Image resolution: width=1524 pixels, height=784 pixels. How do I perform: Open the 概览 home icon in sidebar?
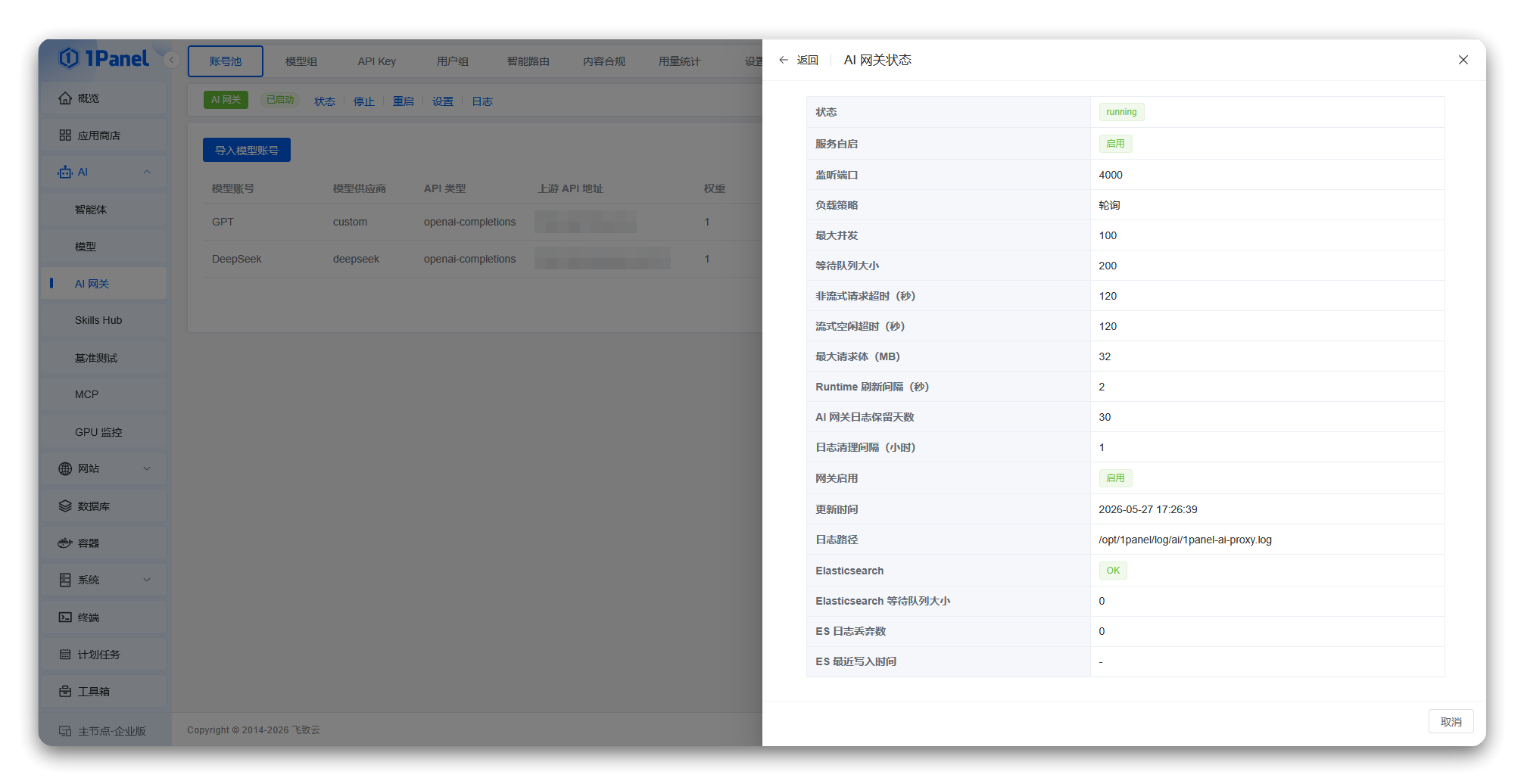pyautogui.click(x=65, y=98)
